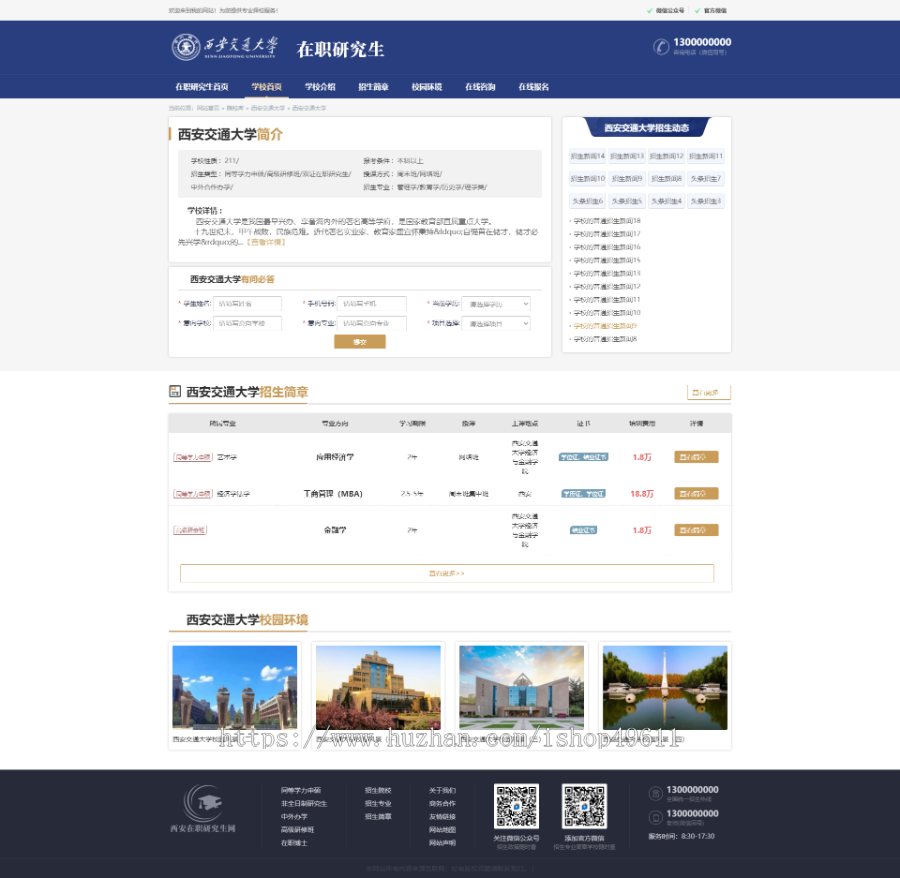Image resolution: width=900 pixels, height=878 pixels.
Task: Click the Xi'an Jiaotong University logo in header
Action: point(225,47)
